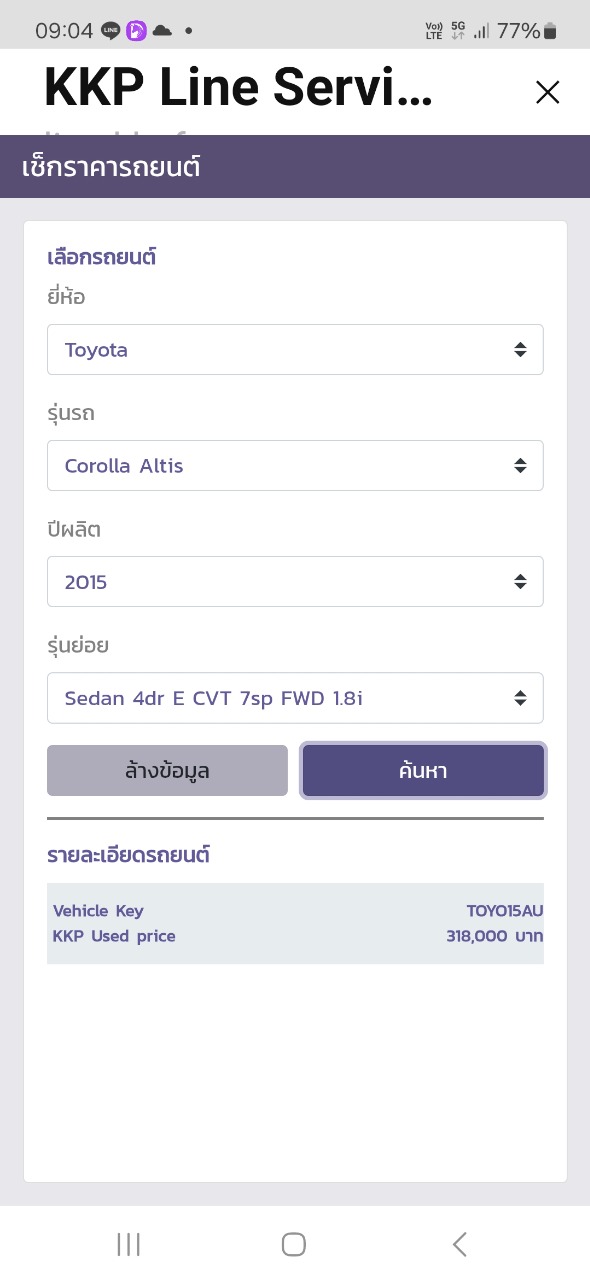Tap the 5G signal indicator icon
Screen dimensions: 590x1280
(x=458, y=31)
